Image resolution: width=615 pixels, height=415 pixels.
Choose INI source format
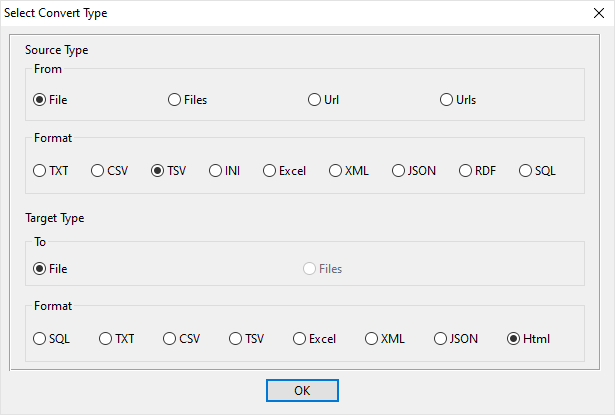pos(216,171)
